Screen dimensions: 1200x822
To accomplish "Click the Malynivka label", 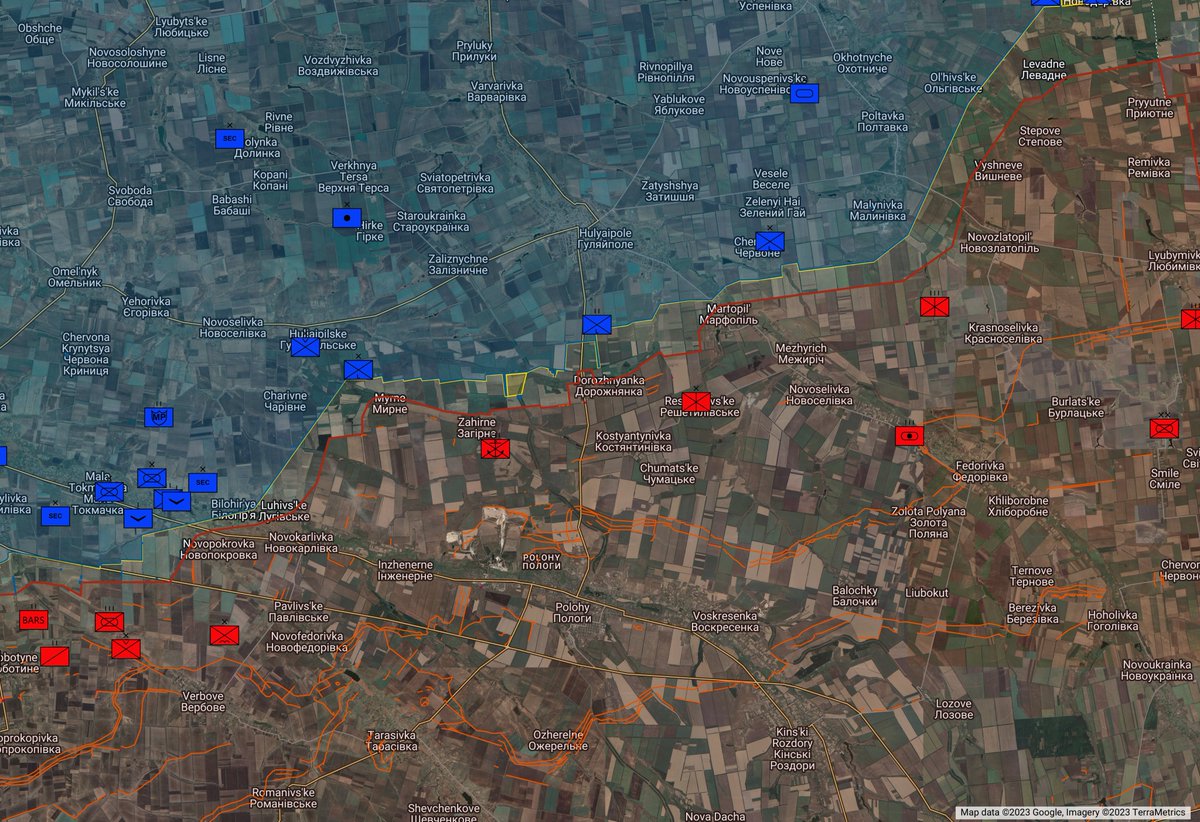I will tap(877, 210).
